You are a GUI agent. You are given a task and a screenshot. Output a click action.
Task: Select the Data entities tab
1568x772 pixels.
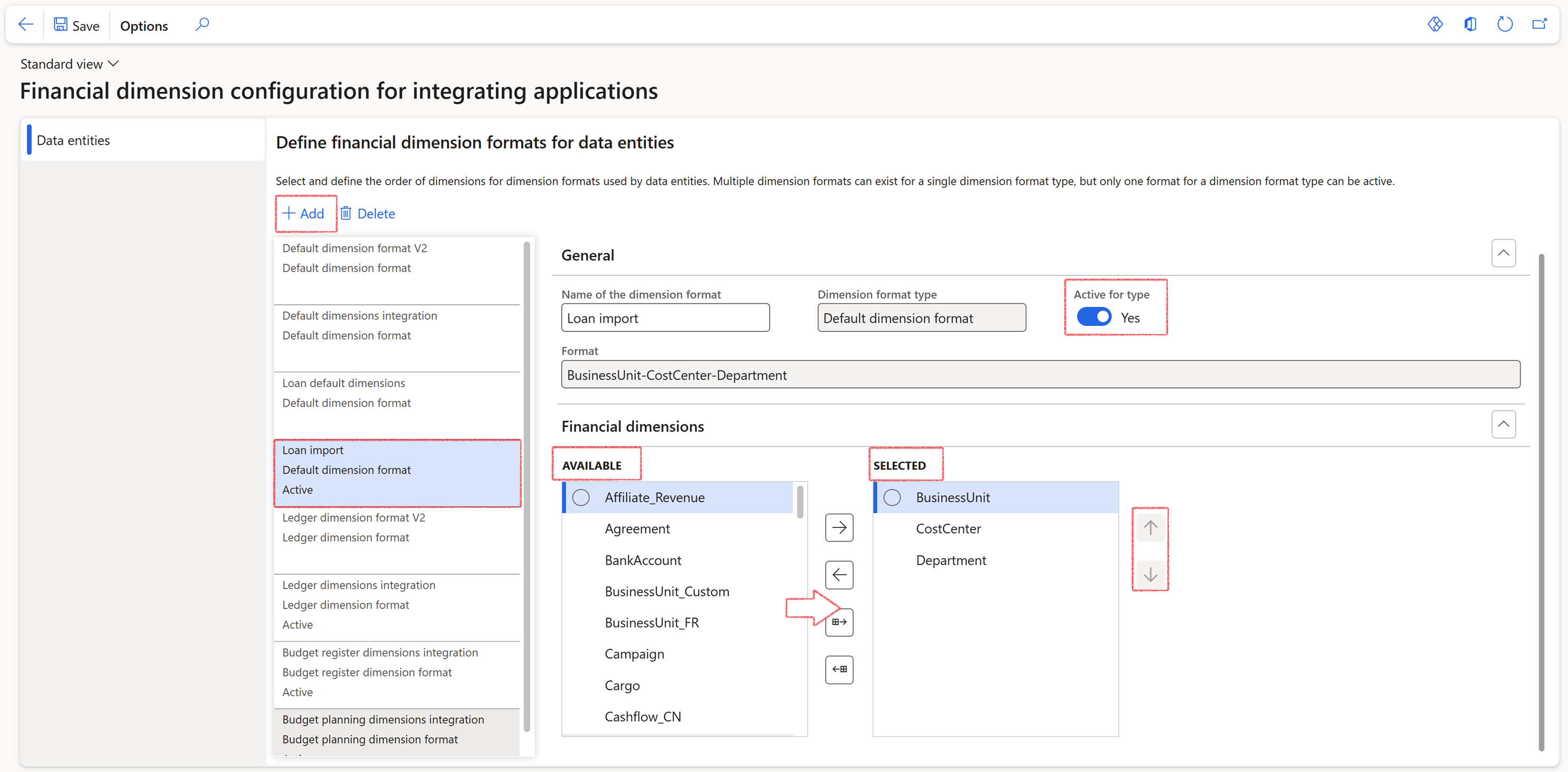tap(73, 141)
